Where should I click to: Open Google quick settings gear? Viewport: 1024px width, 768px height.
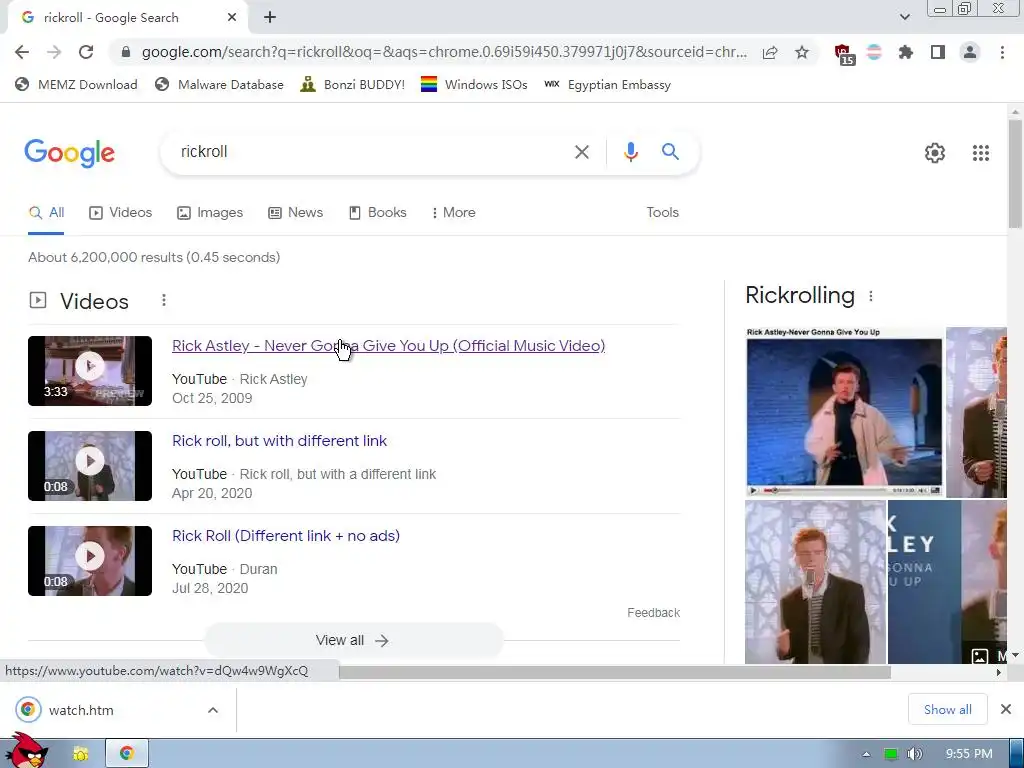[935, 153]
